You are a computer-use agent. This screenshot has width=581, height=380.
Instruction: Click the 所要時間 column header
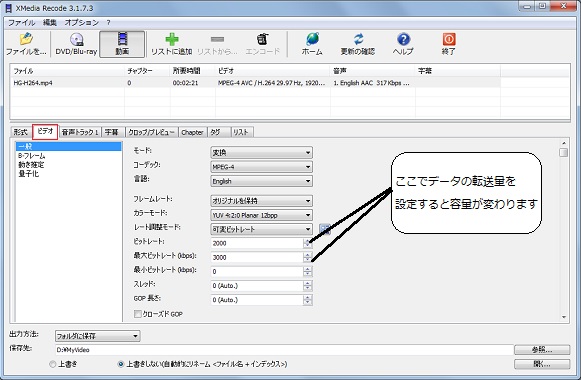(193, 71)
